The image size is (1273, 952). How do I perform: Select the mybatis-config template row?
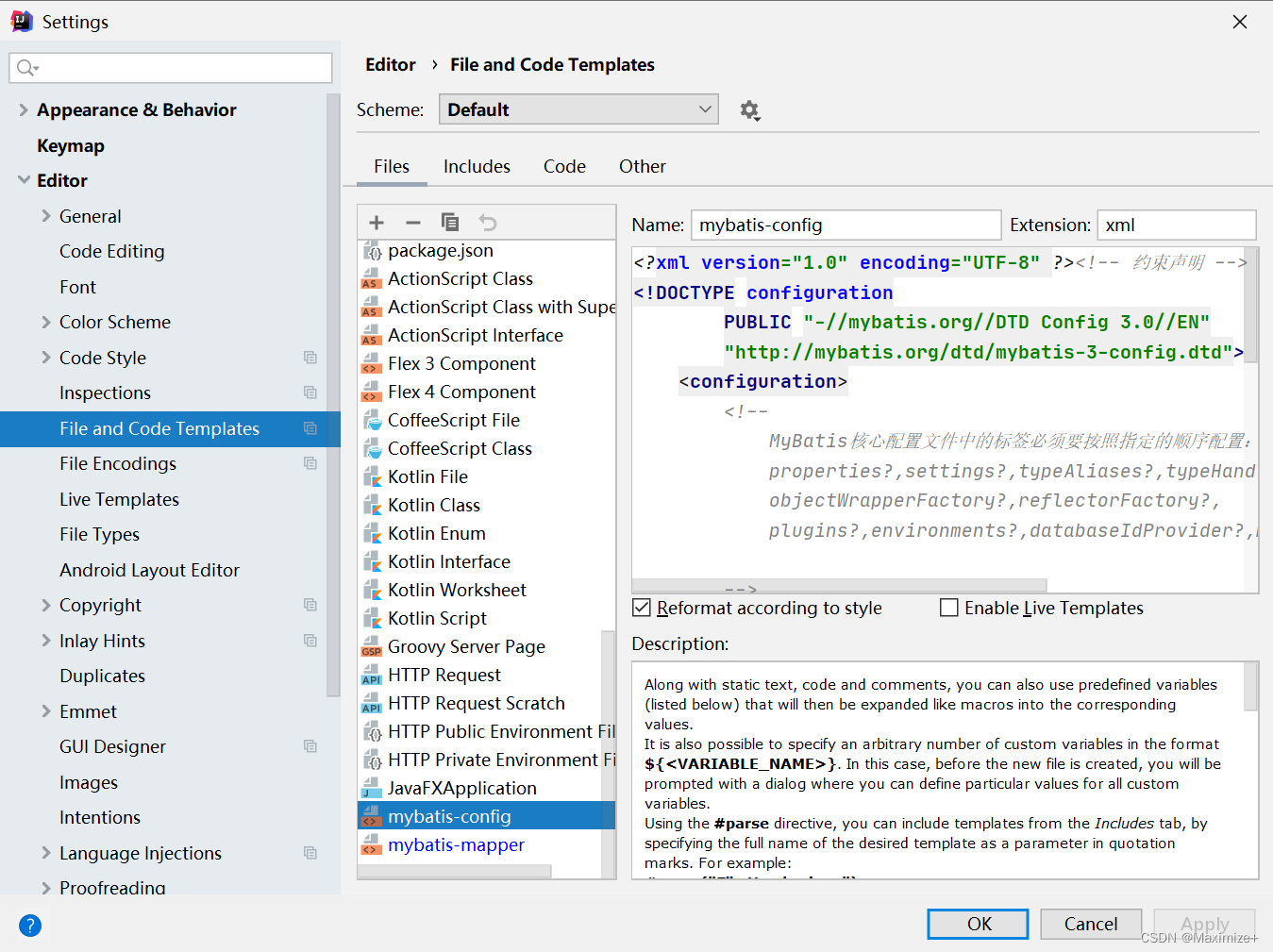pos(486,816)
